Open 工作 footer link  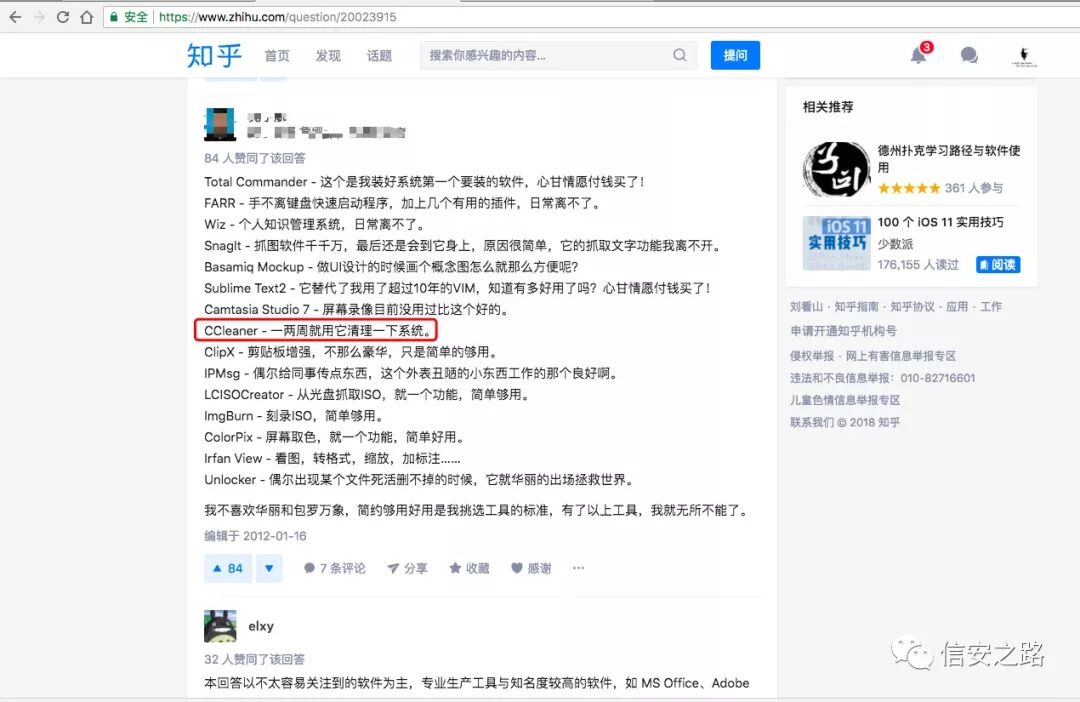point(990,307)
